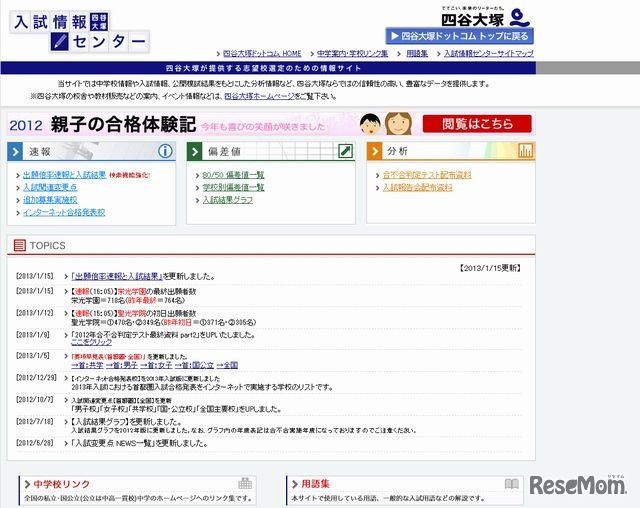Open the →首:女子 link
This screenshot has width=640, height=508.
point(156,365)
